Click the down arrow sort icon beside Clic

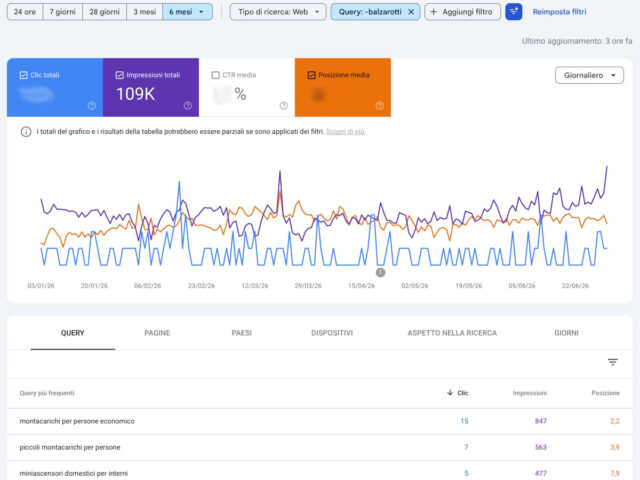450,392
